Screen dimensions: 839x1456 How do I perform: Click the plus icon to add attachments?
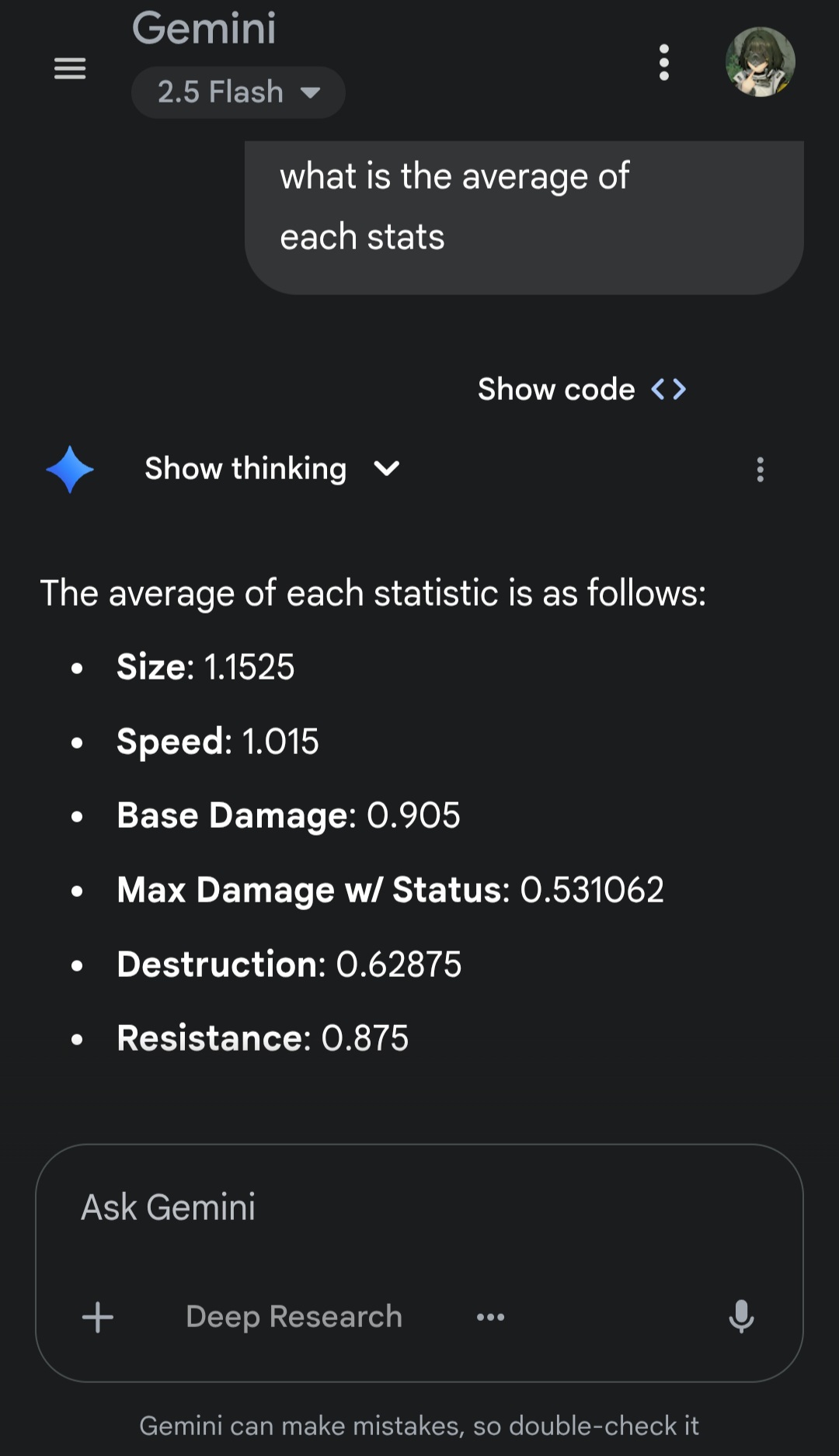98,1317
